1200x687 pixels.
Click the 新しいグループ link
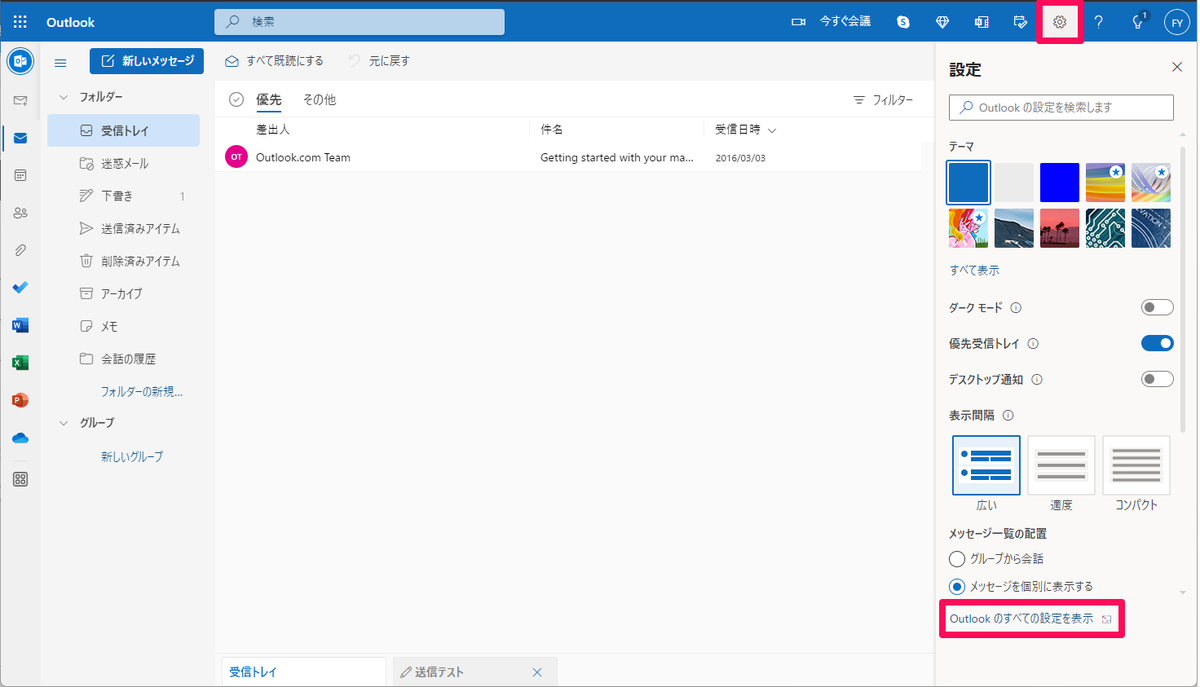pyautogui.click(x=132, y=456)
